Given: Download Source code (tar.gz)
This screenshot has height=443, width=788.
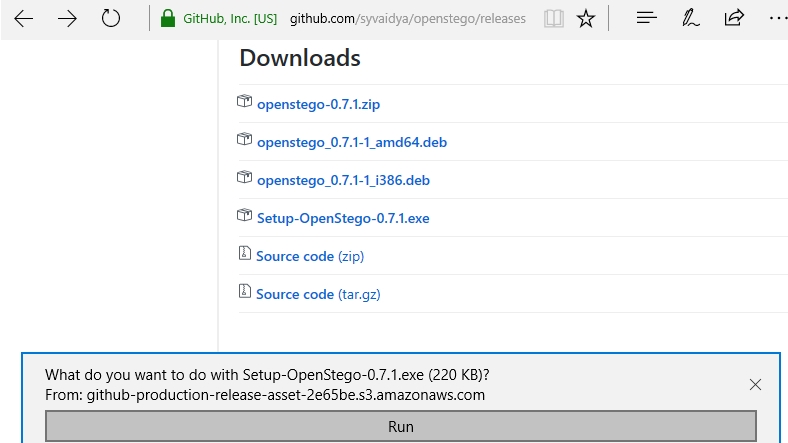Looking at the screenshot, I should pos(318,294).
